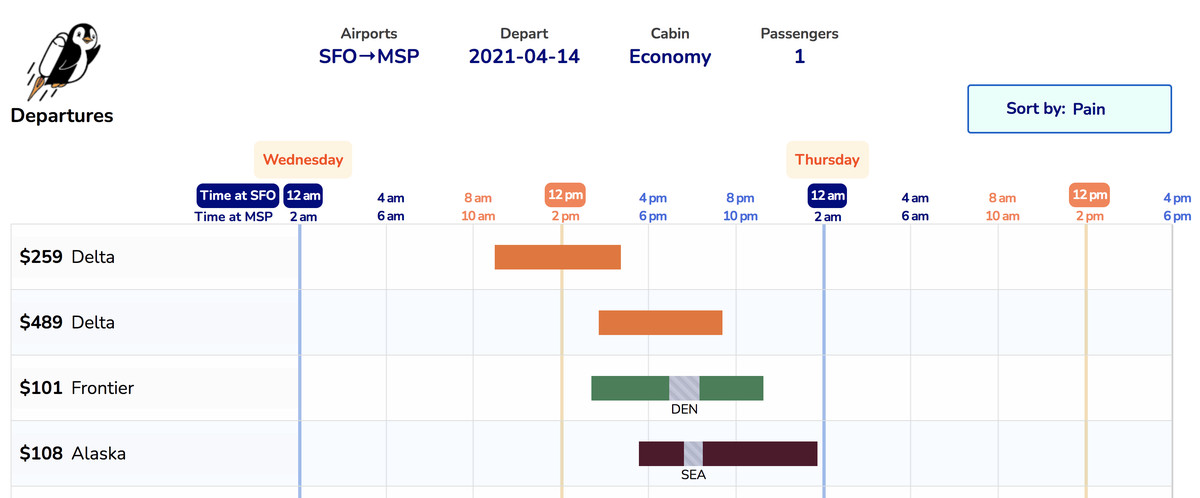This screenshot has height=498, width=1200.
Task: Click Wednesday's 12 pm time marker
Action: [x=565, y=195]
